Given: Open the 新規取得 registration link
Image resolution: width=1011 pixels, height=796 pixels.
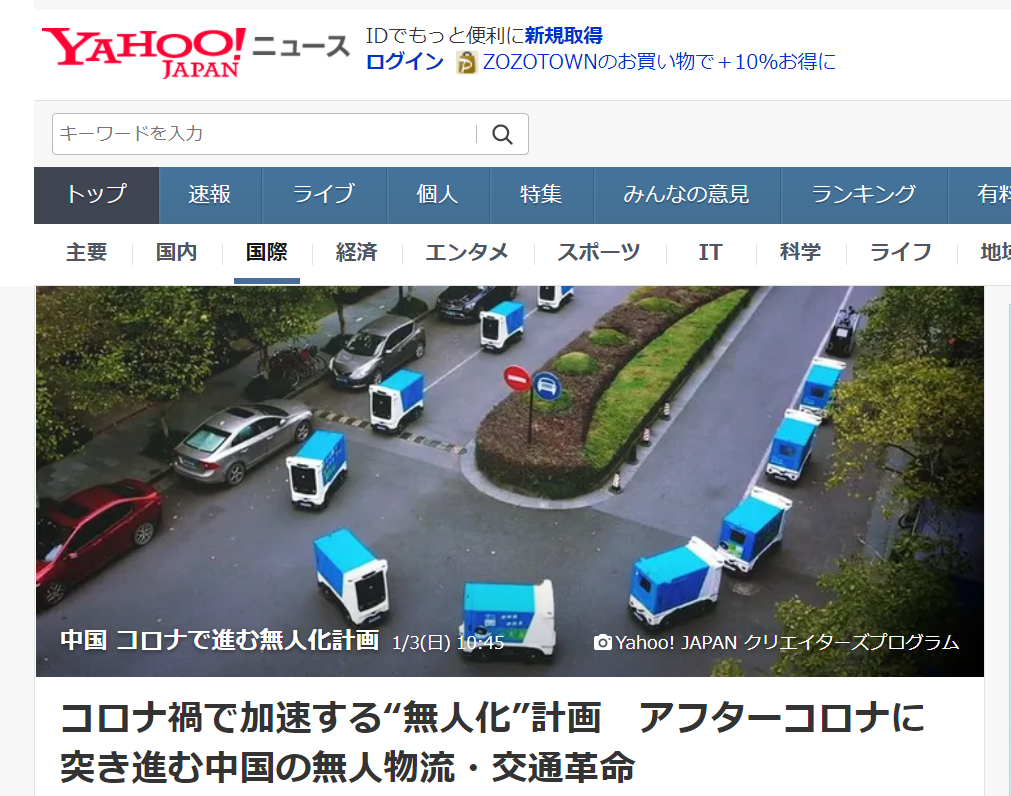Looking at the screenshot, I should click(564, 35).
